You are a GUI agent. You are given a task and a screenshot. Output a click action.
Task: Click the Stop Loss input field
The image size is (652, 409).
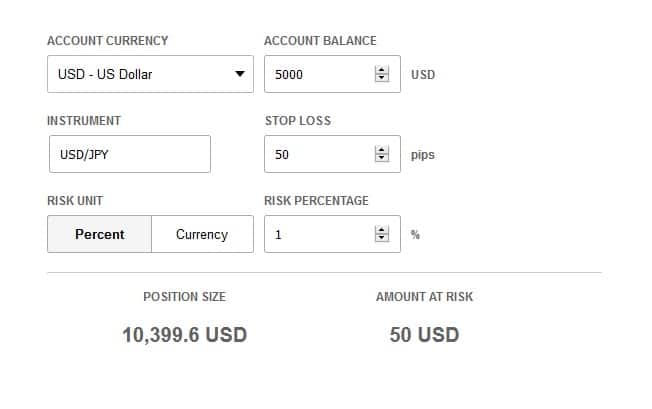click(x=318, y=154)
